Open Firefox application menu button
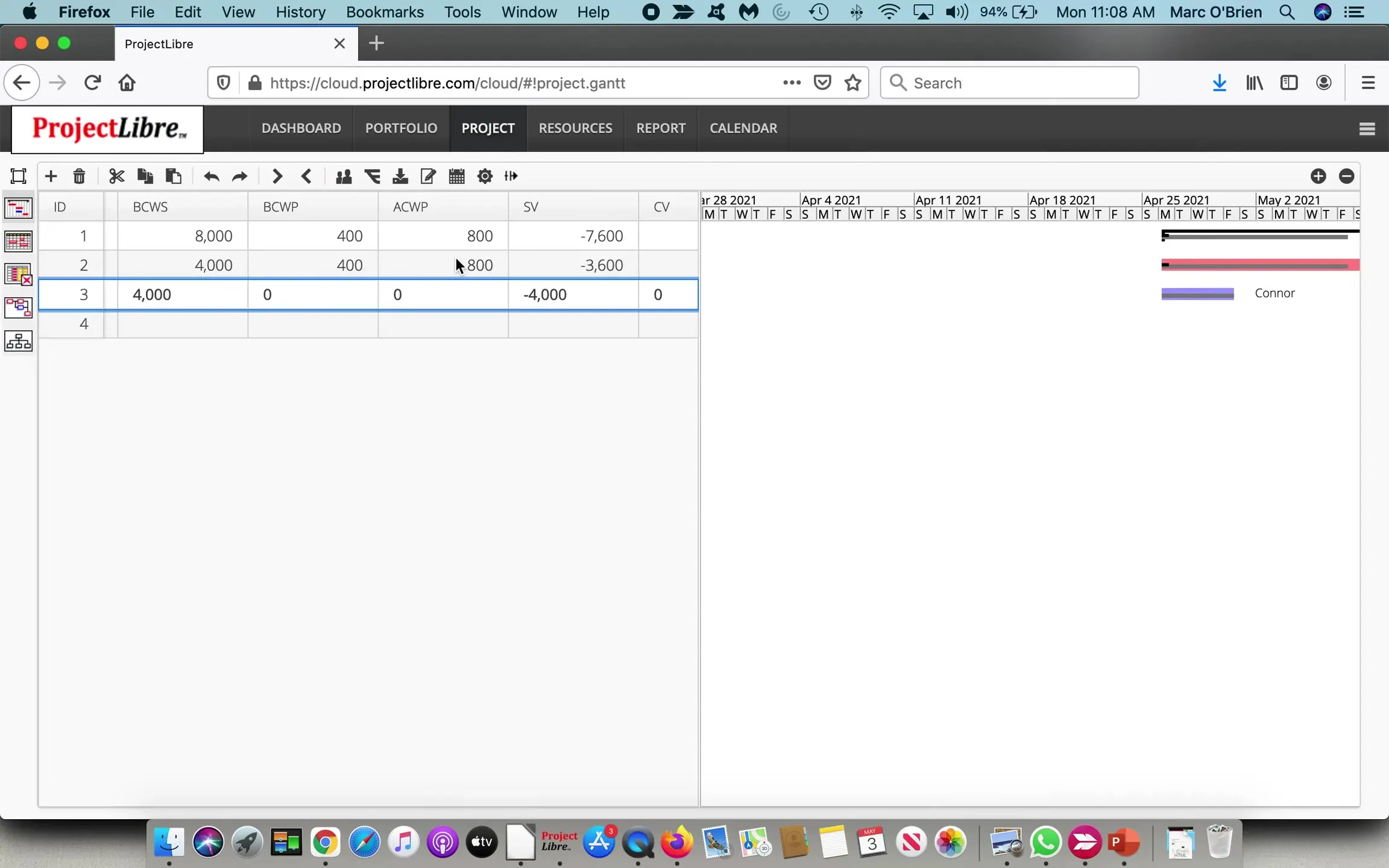1389x868 pixels. (x=1368, y=83)
